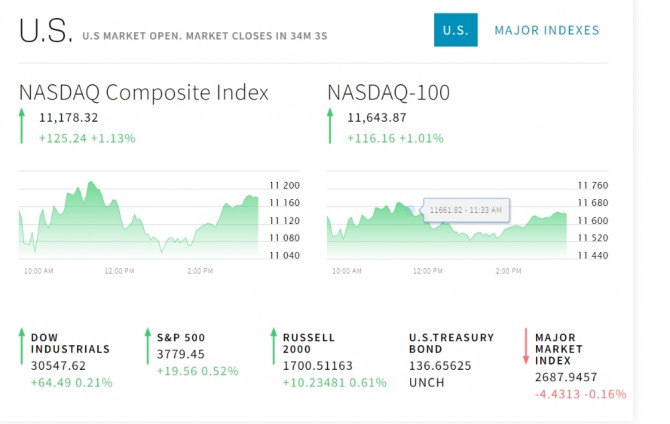Open the Dow Industrials index link
Screen dimensions: 670x424
pyautogui.click(x=70, y=343)
